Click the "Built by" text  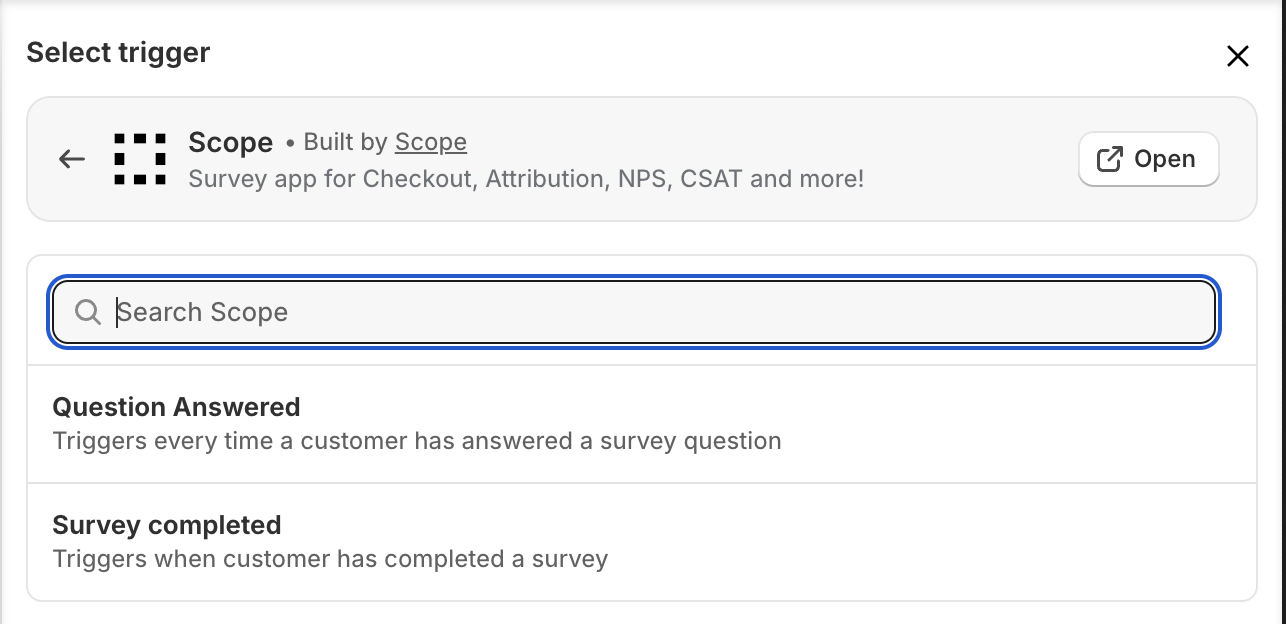[345, 143]
